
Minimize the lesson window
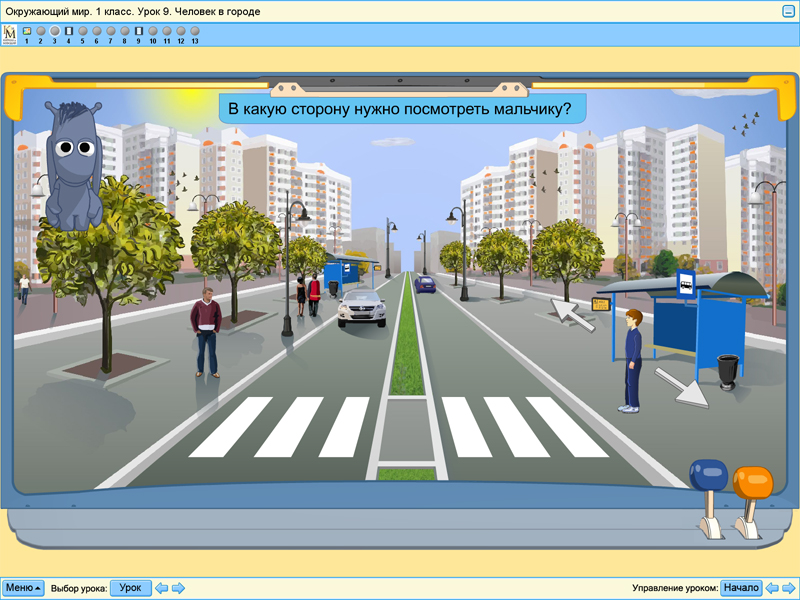coord(788,11)
